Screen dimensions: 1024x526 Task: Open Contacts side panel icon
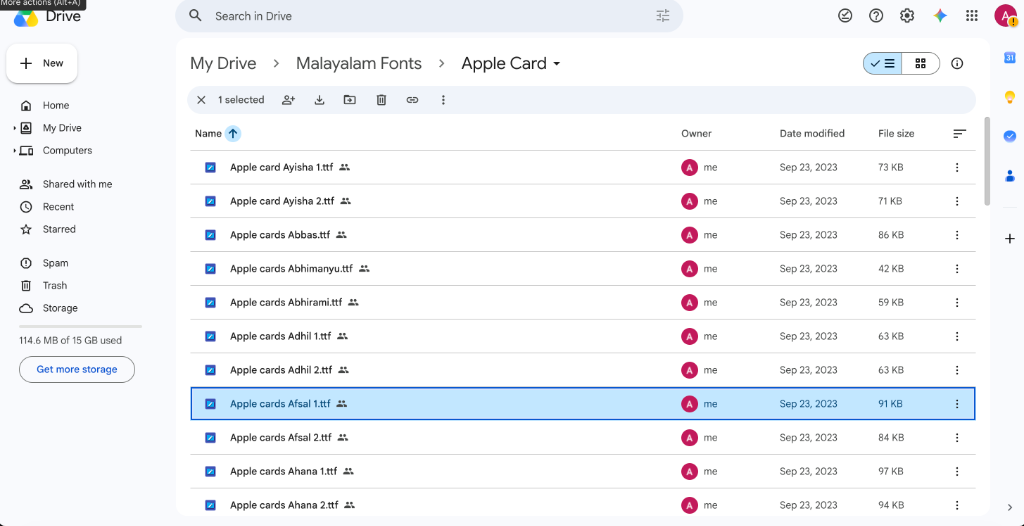coord(1010,176)
